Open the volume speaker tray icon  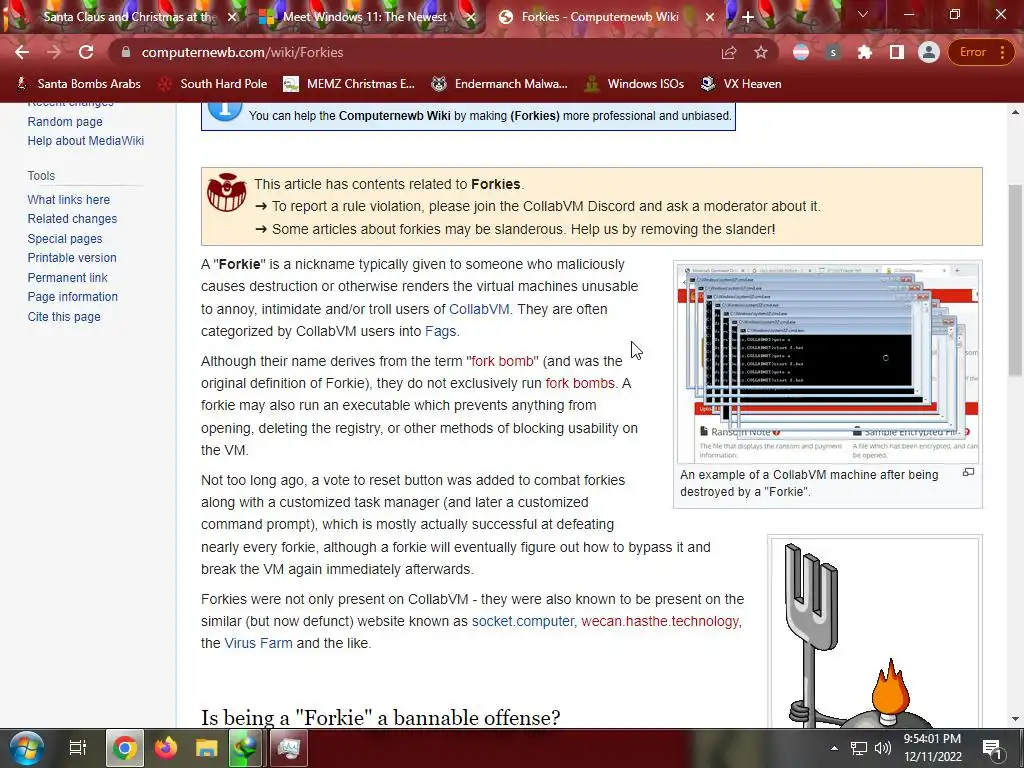point(883,748)
